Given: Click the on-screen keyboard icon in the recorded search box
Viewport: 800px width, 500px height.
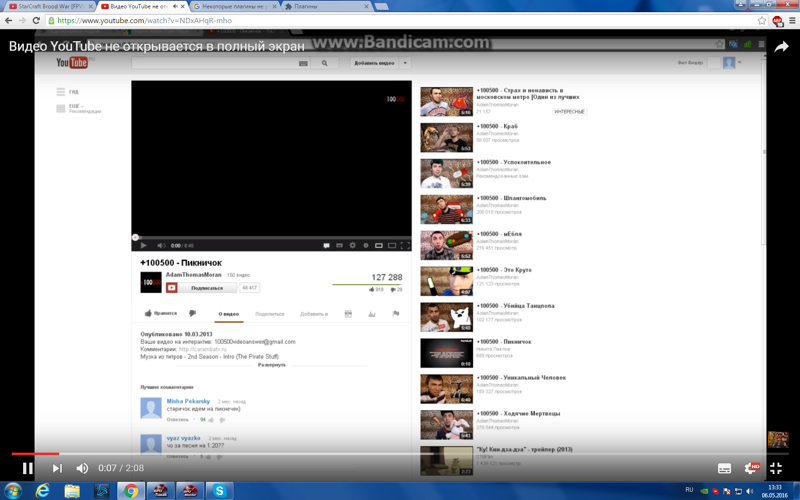Looking at the screenshot, I should (x=303, y=63).
